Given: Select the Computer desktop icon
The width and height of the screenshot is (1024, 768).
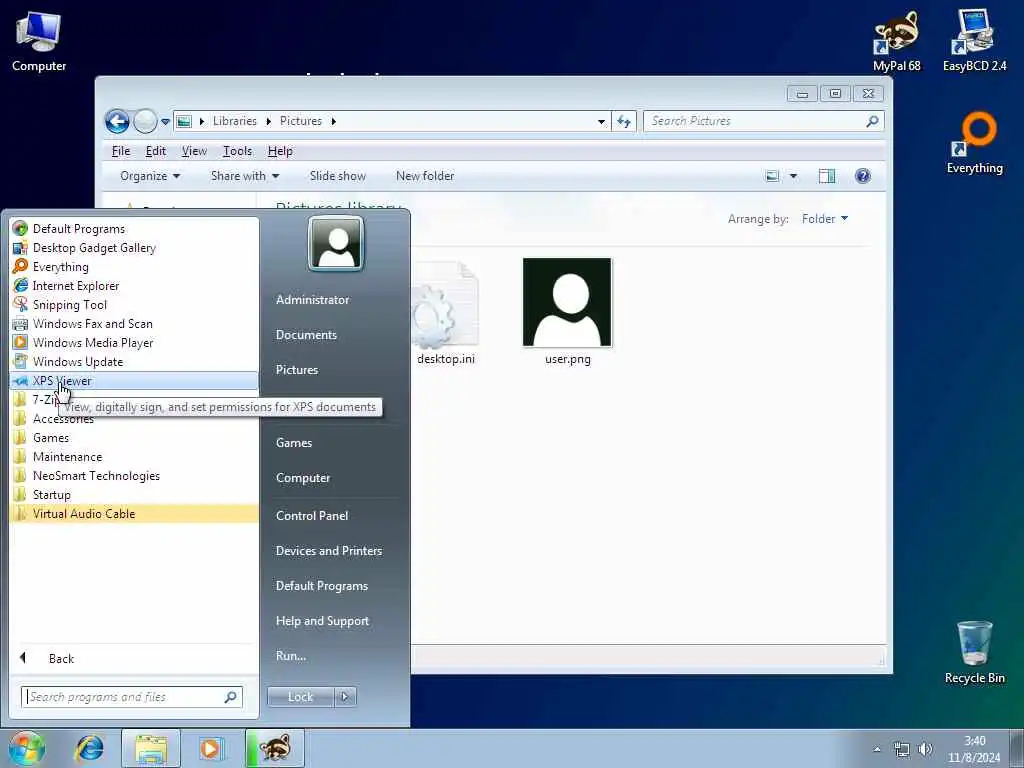Looking at the screenshot, I should click(x=39, y=42).
